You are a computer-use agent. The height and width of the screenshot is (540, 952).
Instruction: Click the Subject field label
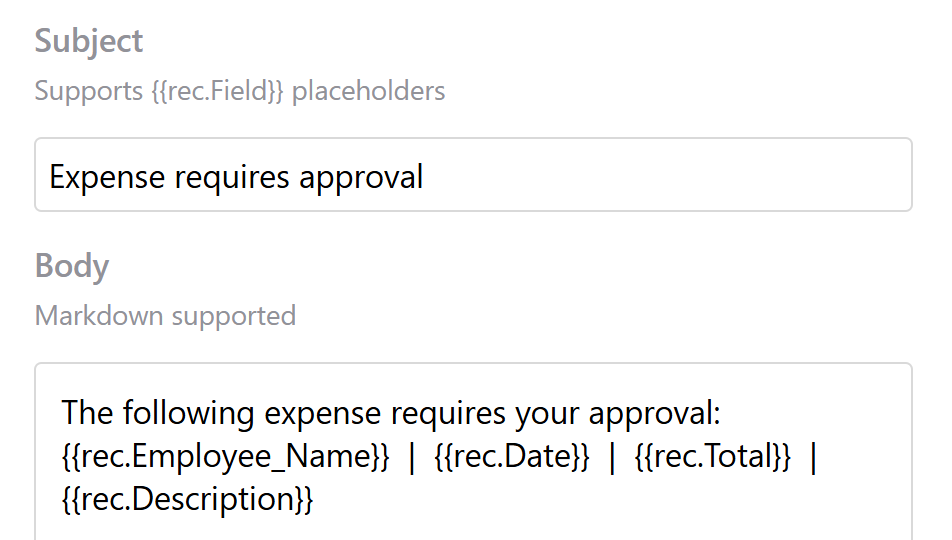click(x=89, y=41)
